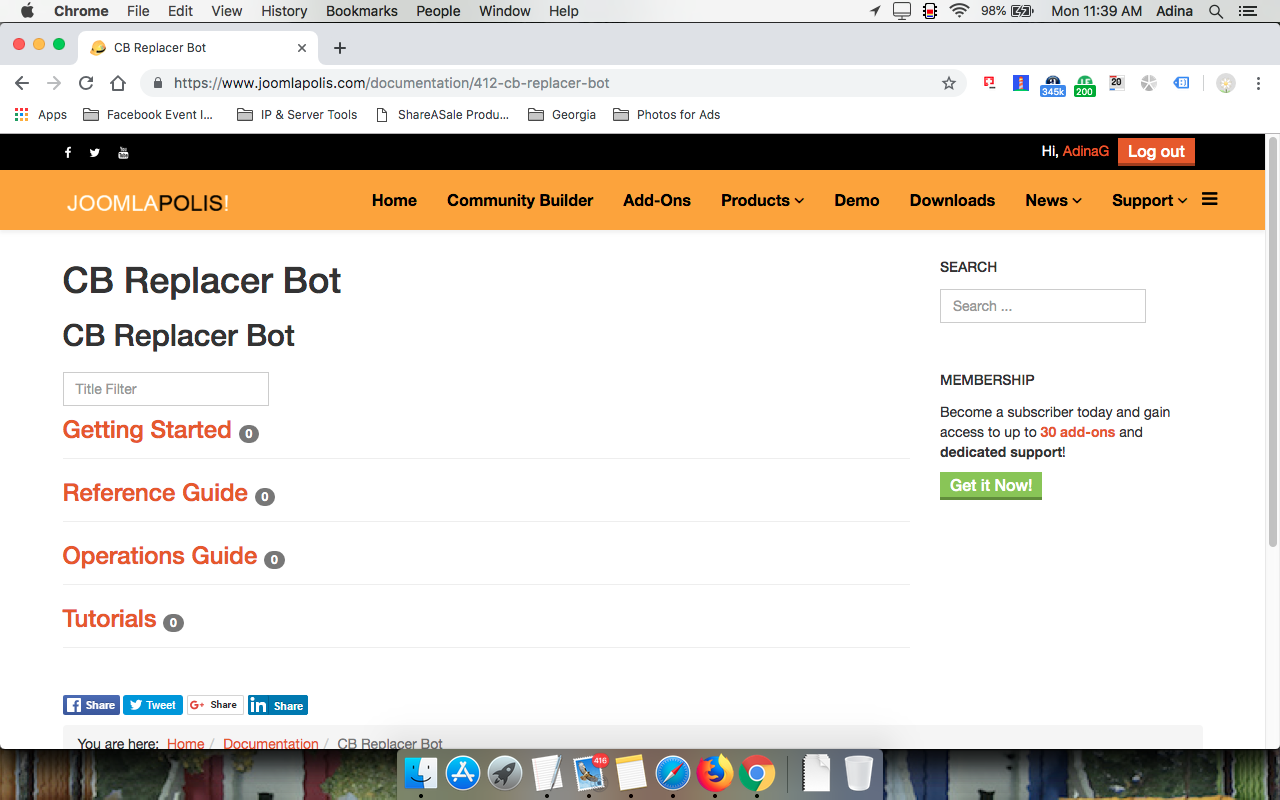Open the Community Builder nav link
1280x800 pixels.
(x=520, y=200)
